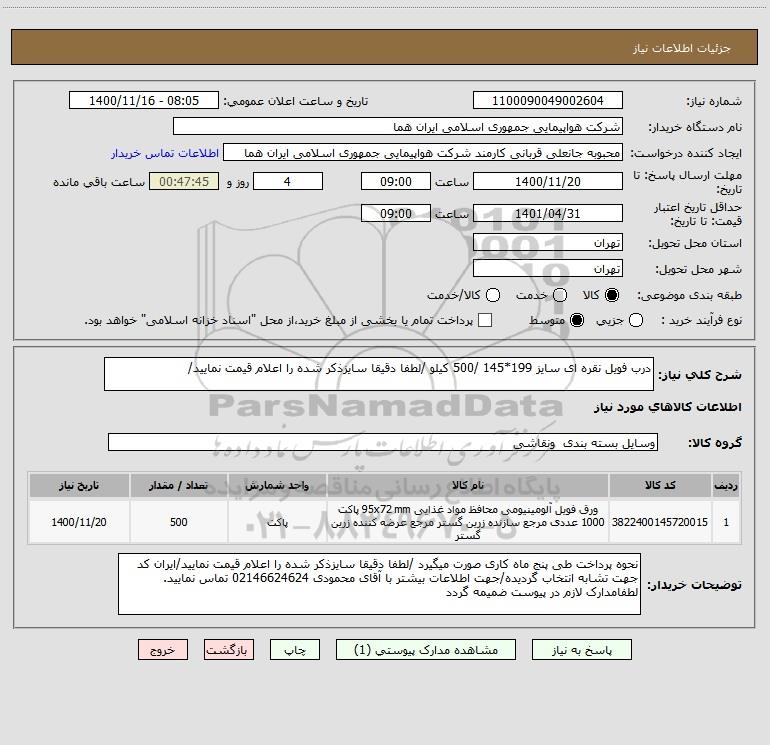The image size is (770, 745).
Task: Click the response deadline 09:00 time field
Action: coord(396,181)
